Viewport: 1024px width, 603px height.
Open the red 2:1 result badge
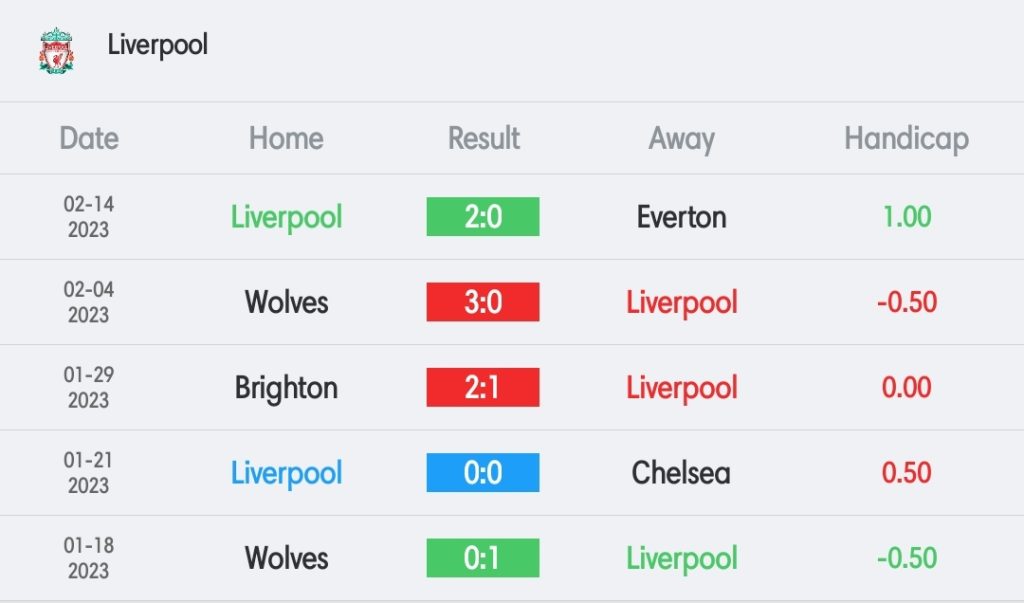click(483, 387)
